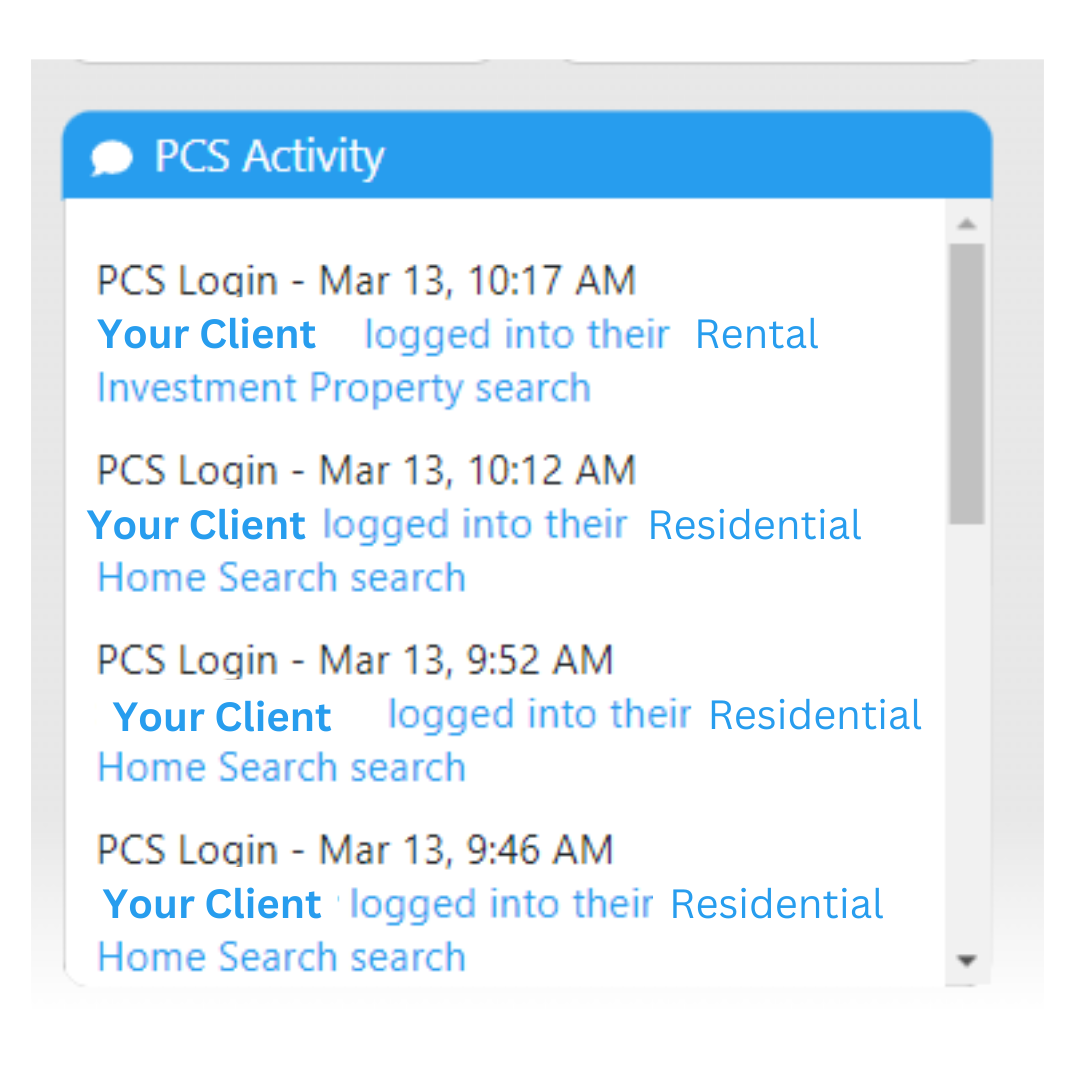1080x1080 pixels.
Task: Open Your Client link in 10:17 AM entry
Action: coord(207,335)
